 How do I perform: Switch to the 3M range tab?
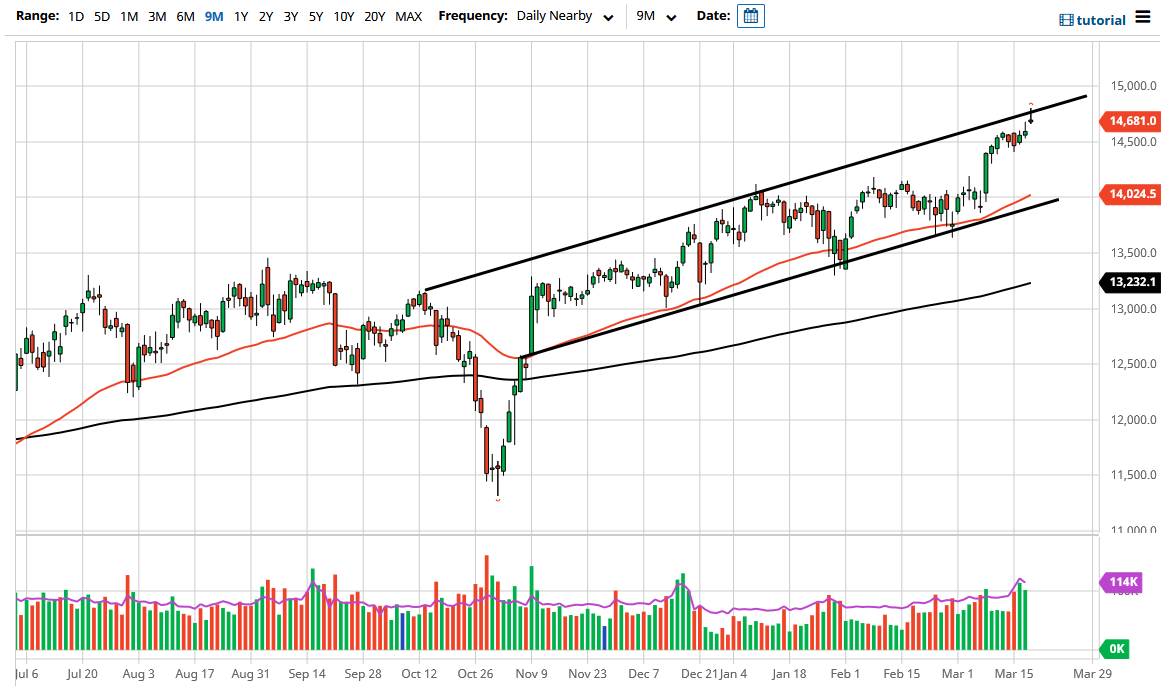pos(157,16)
